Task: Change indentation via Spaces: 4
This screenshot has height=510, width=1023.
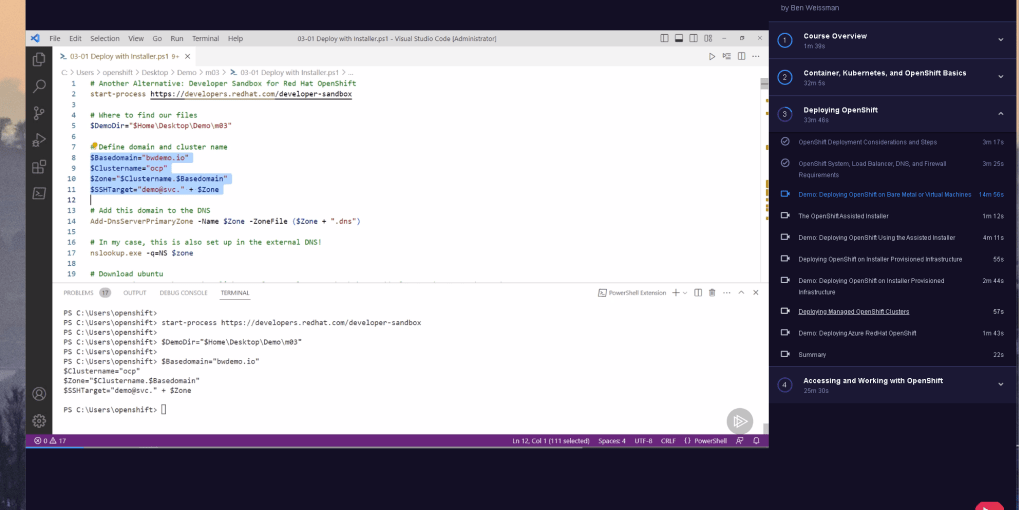Action: (611, 441)
